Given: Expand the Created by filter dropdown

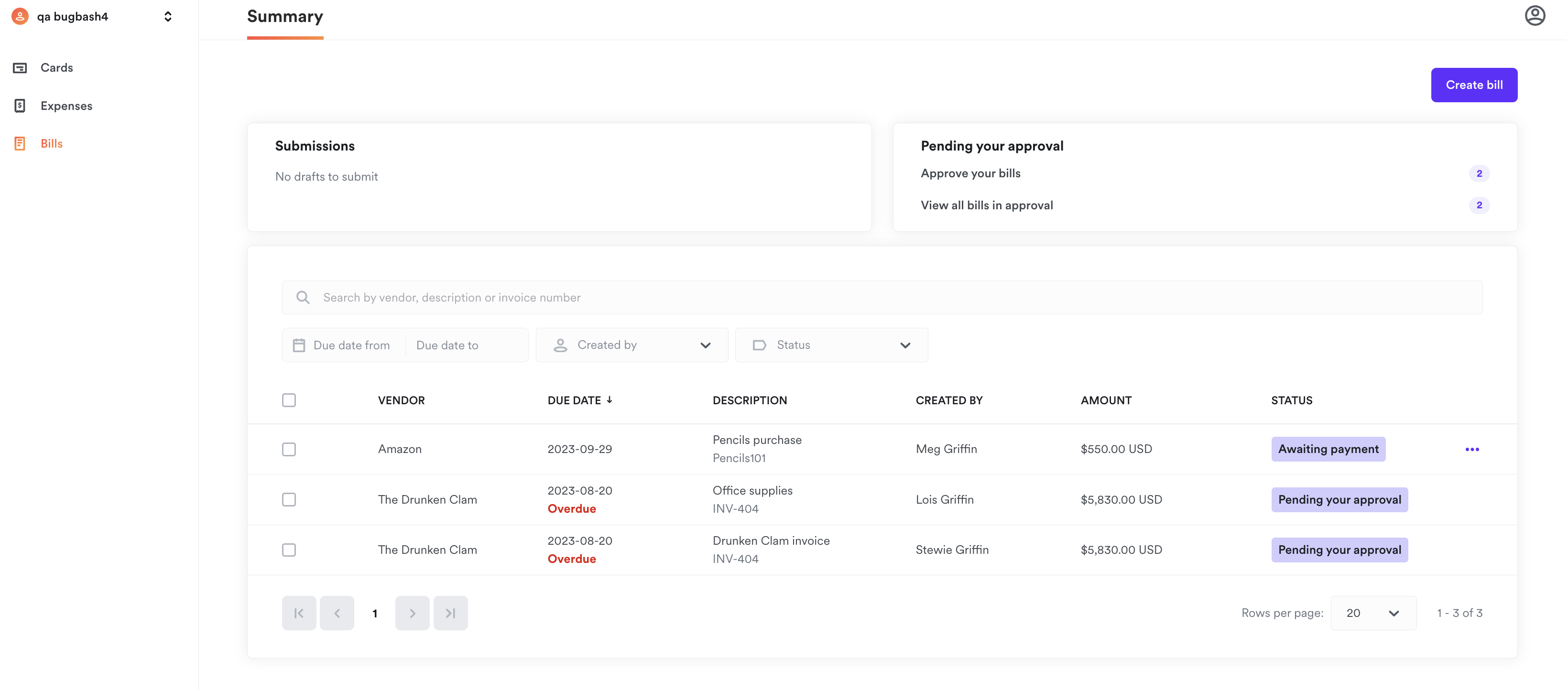Looking at the screenshot, I should [x=631, y=345].
